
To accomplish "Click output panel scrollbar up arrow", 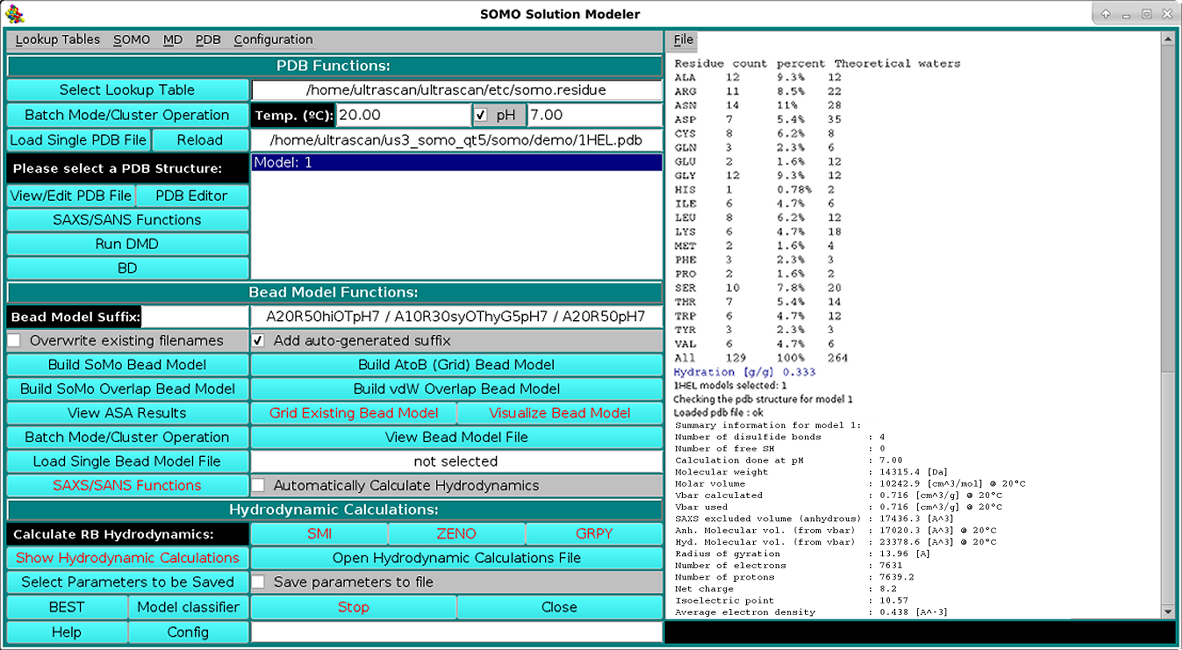I will [1168, 38].
